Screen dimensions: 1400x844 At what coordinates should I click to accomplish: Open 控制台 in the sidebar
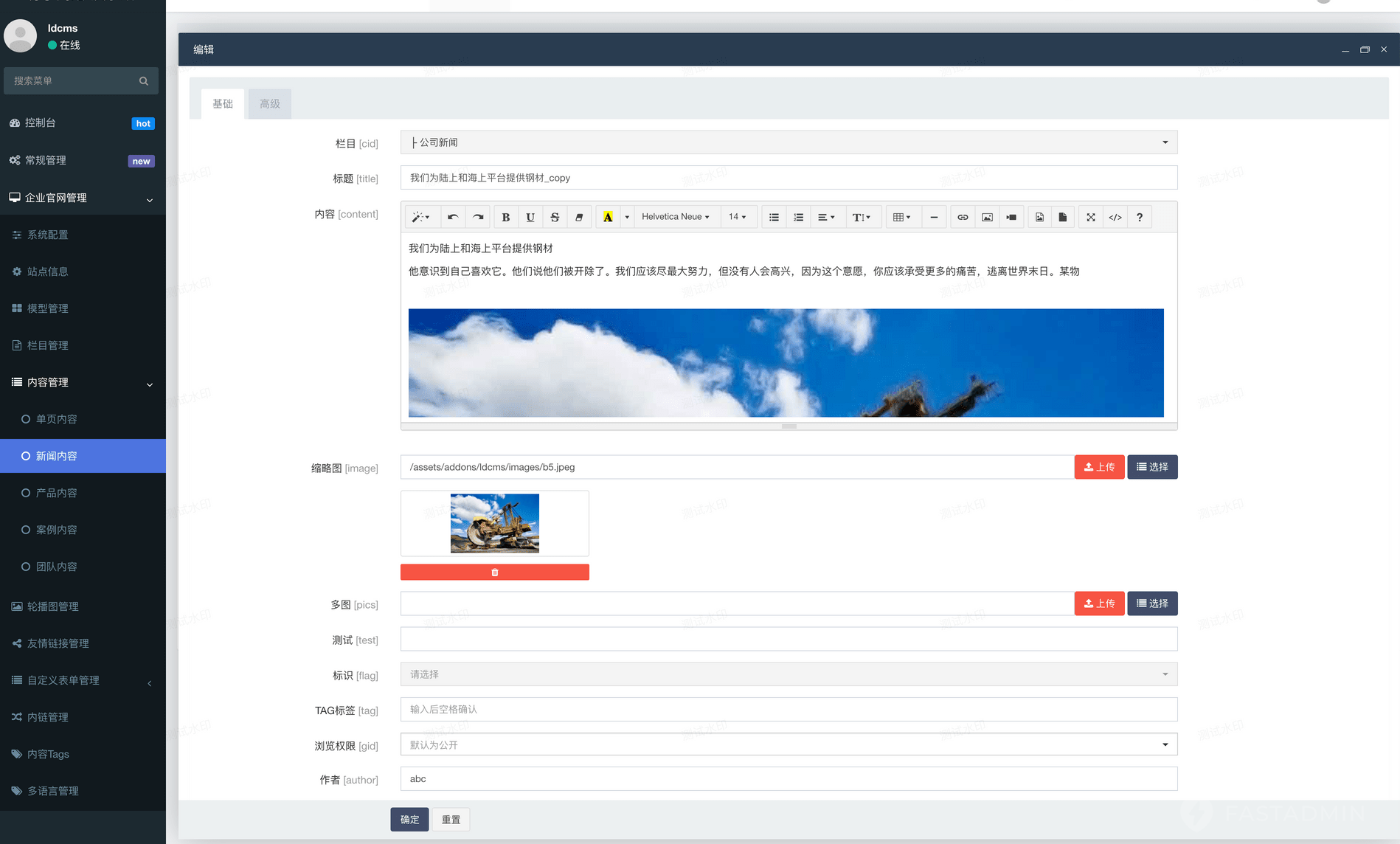pyautogui.click(x=83, y=123)
